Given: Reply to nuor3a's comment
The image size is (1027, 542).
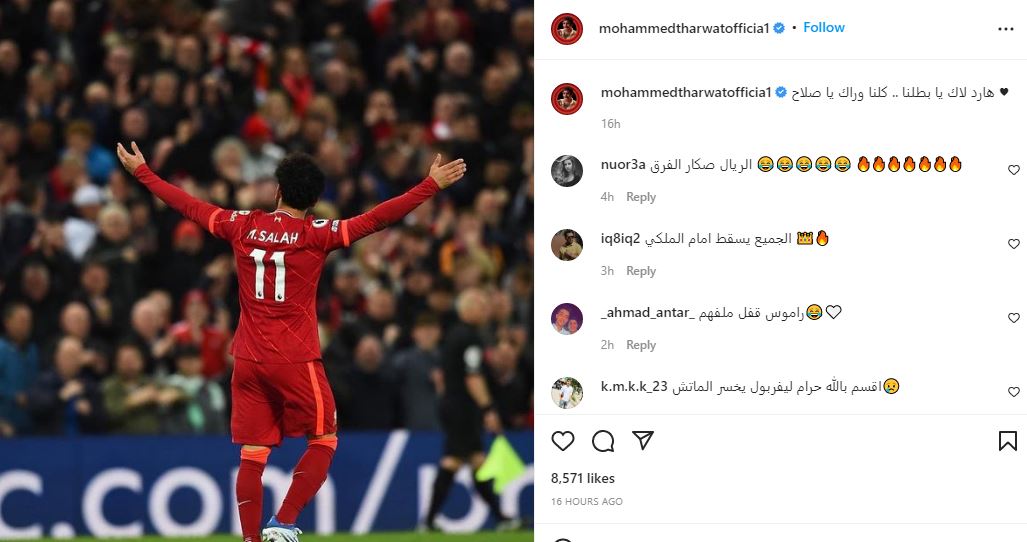Looking at the screenshot, I should (641, 197).
